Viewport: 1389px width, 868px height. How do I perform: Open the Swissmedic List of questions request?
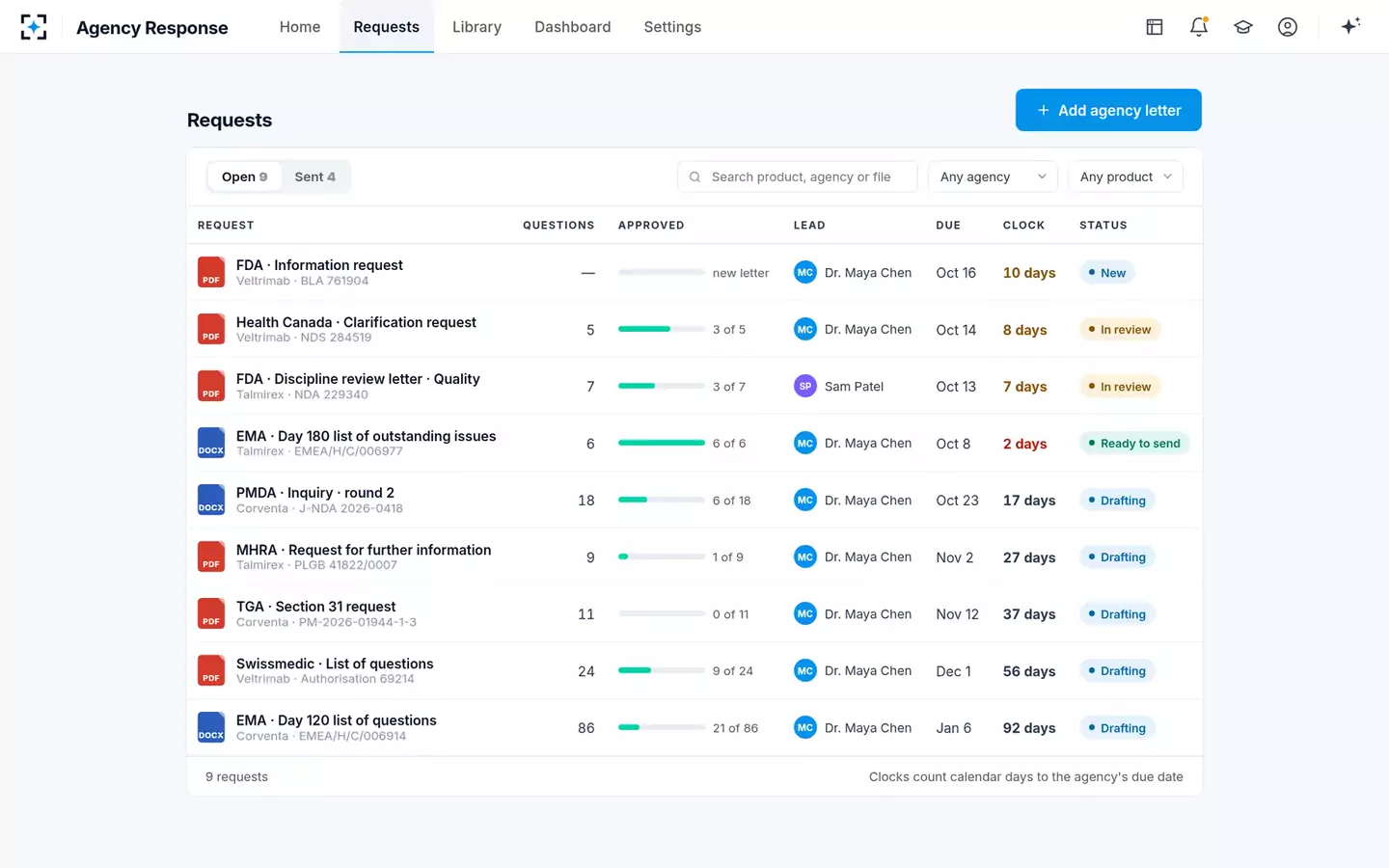[x=335, y=664]
